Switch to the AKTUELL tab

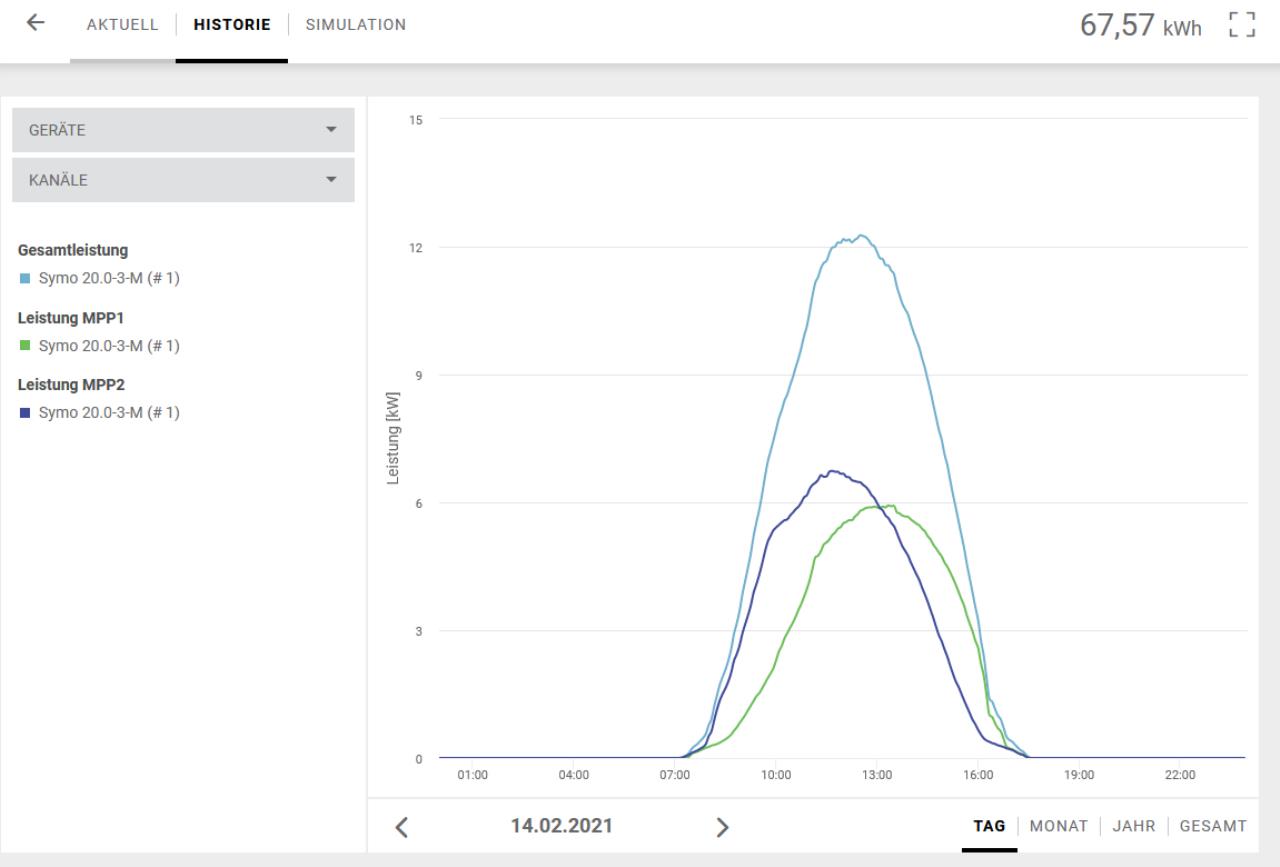pyautogui.click(x=122, y=24)
